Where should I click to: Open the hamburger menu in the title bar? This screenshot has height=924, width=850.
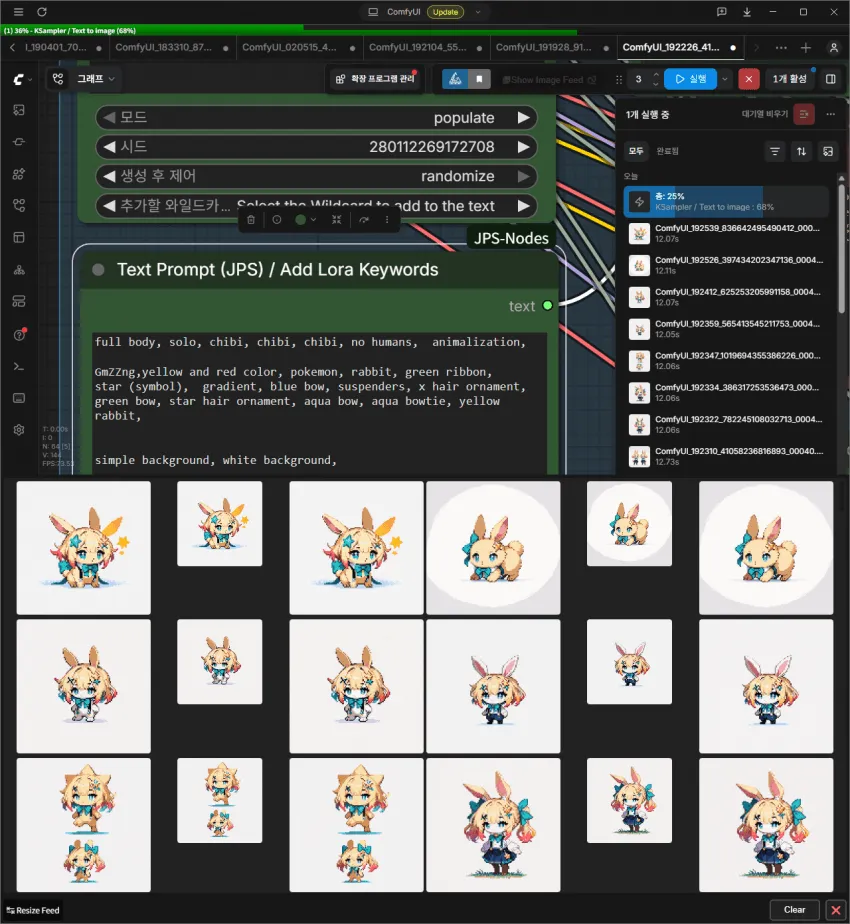18,12
